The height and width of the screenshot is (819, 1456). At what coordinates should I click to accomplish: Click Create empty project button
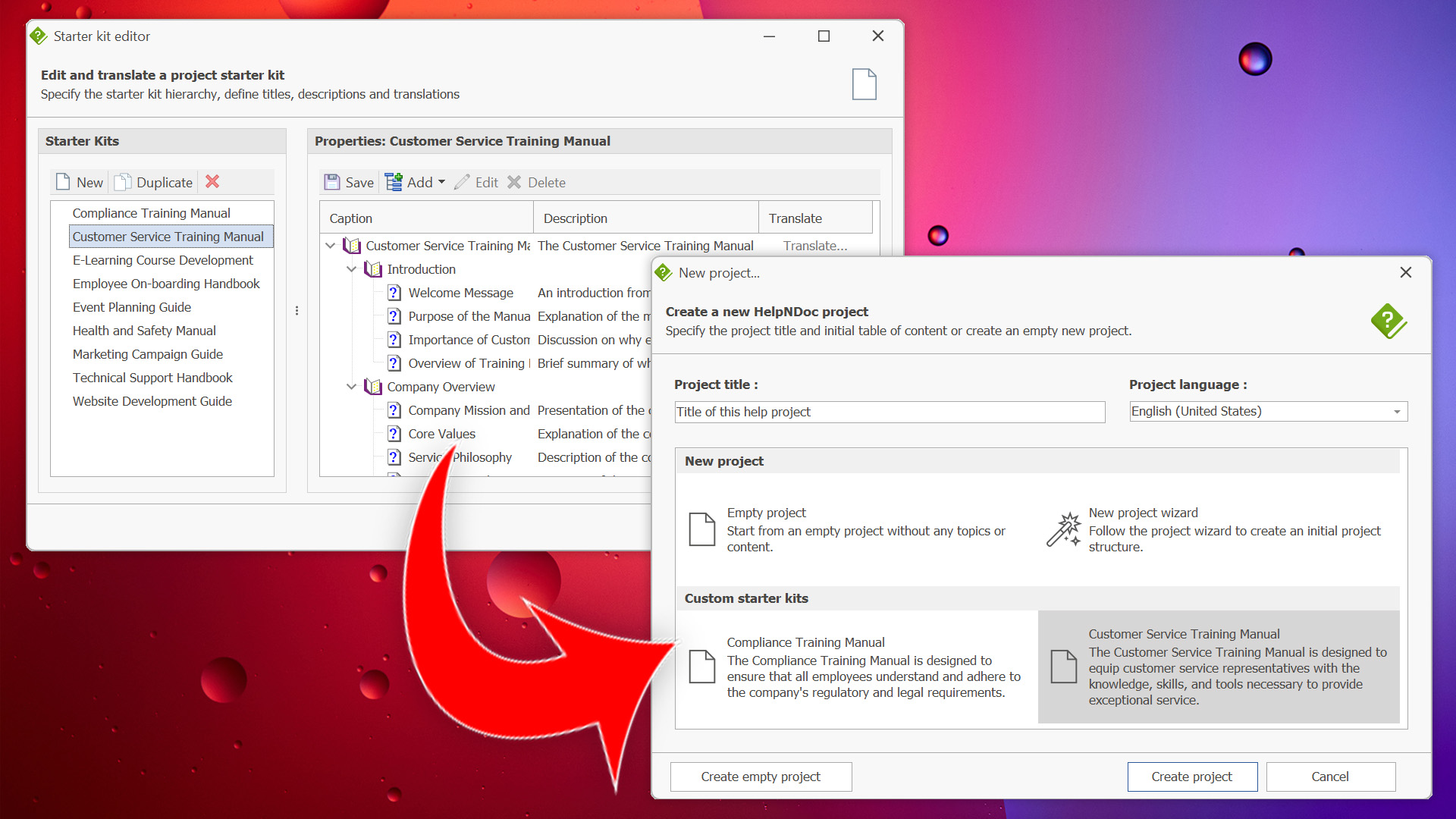click(x=761, y=777)
